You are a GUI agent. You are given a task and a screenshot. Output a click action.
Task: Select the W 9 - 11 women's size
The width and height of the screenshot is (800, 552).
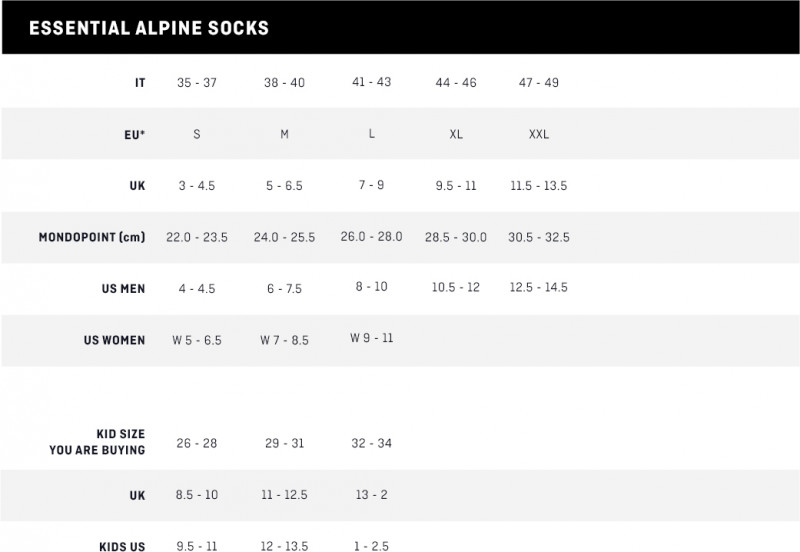pyautogui.click(x=371, y=338)
